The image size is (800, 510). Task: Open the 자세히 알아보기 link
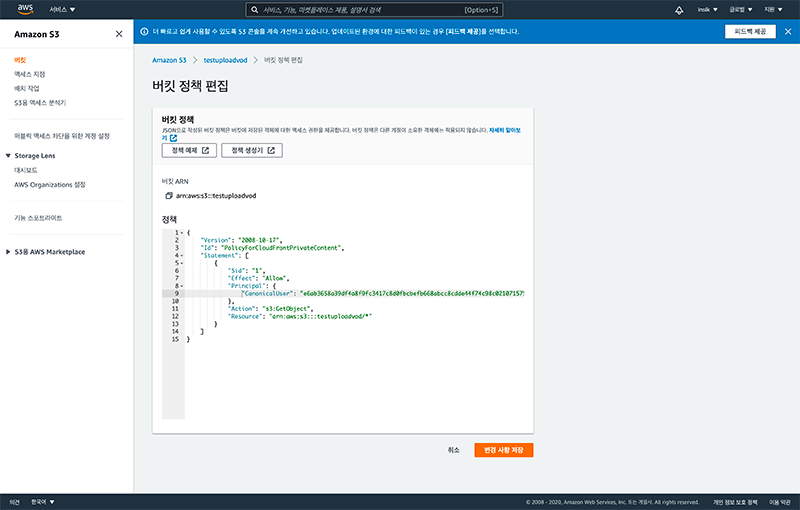(x=505, y=130)
